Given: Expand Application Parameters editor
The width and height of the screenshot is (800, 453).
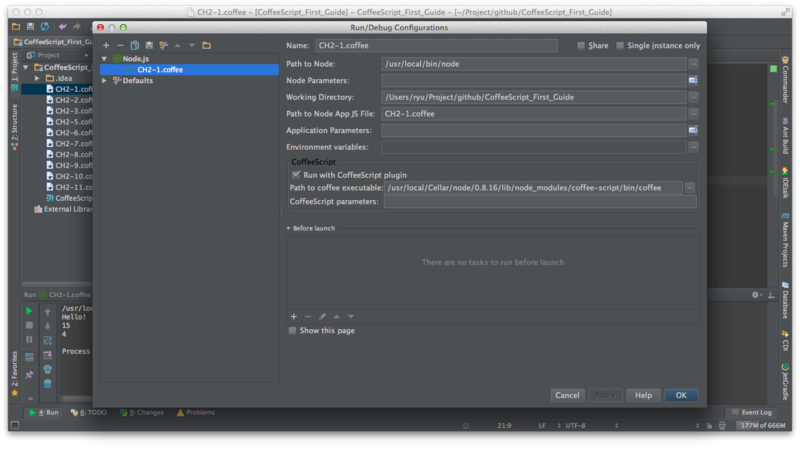Looking at the screenshot, I should pyautogui.click(x=693, y=130).
